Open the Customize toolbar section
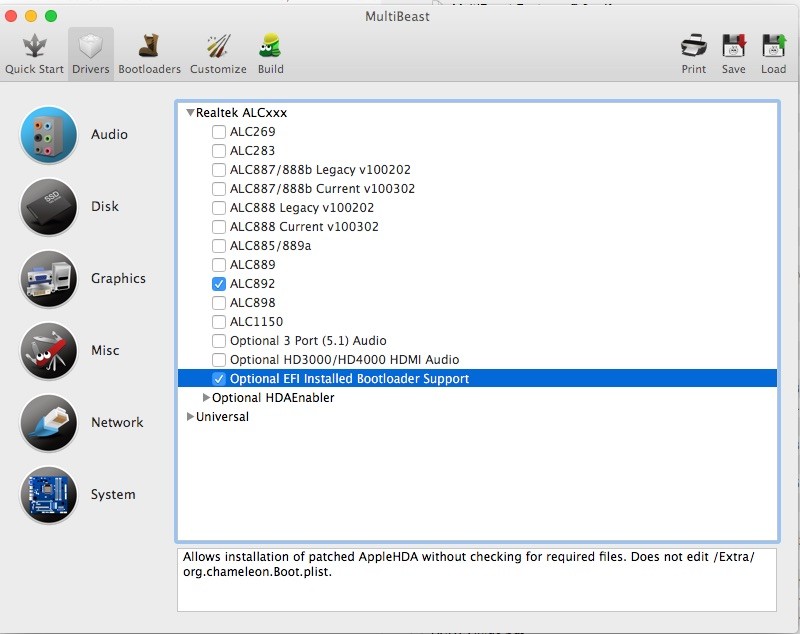This screenshot has width=800, height=634. point(218,54)
